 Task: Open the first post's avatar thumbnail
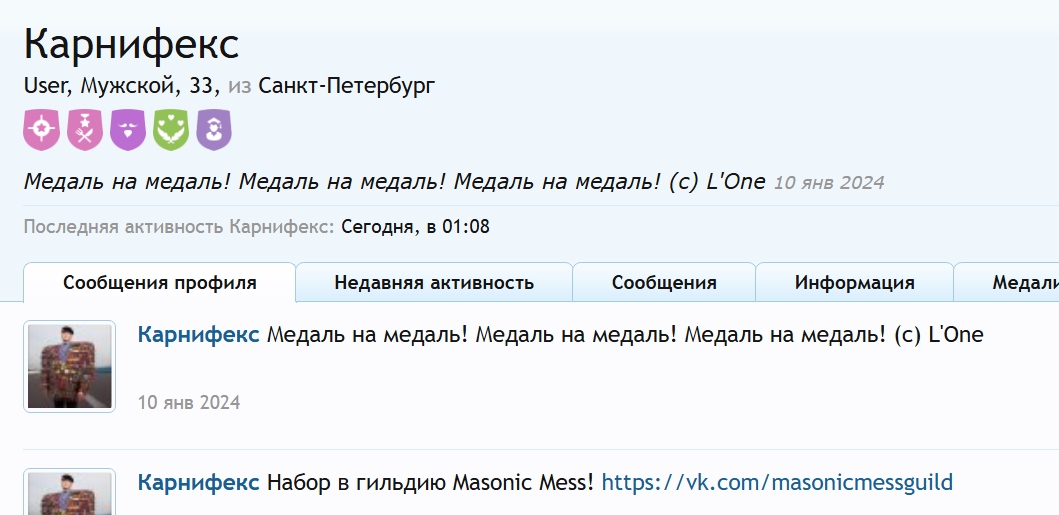(x=70, y=366)
